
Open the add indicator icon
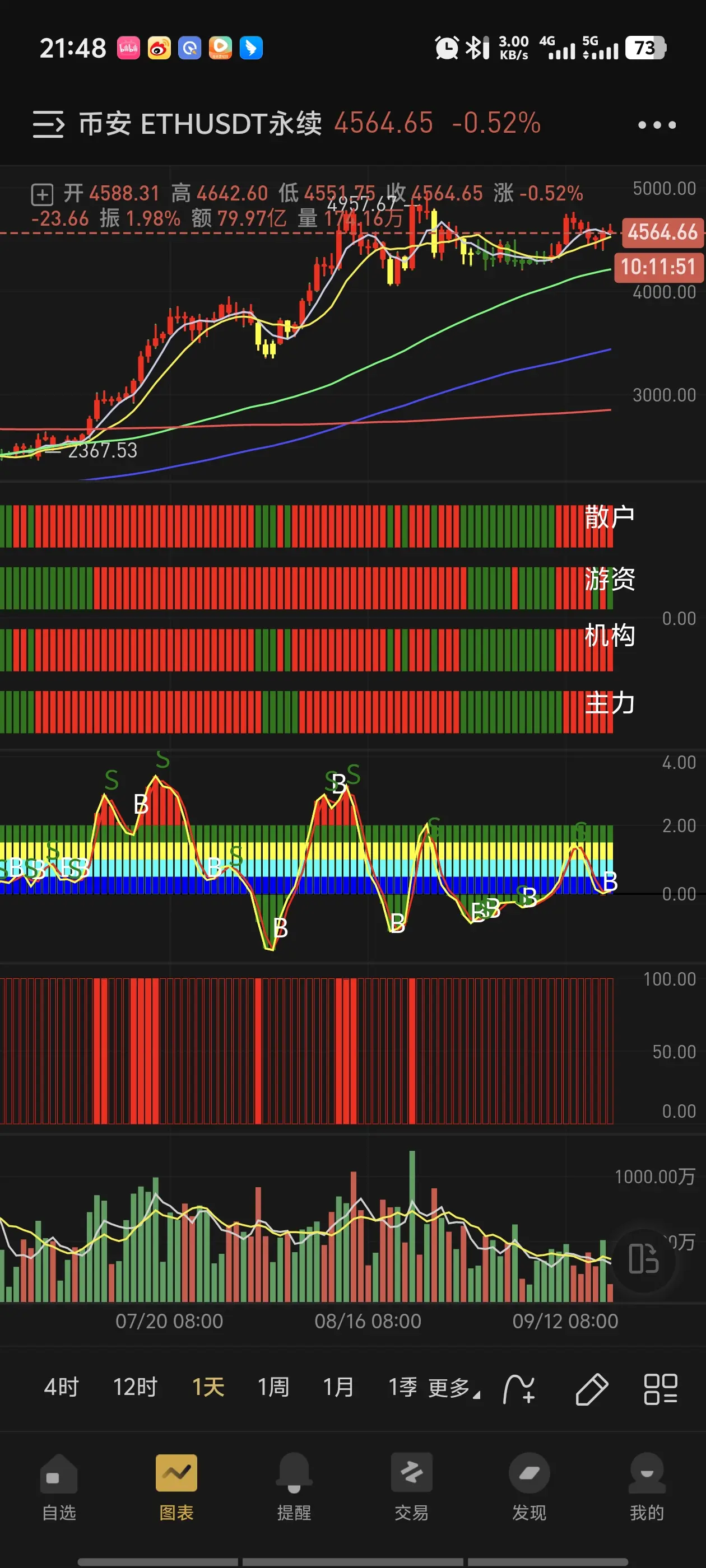tap(519, 1389)
